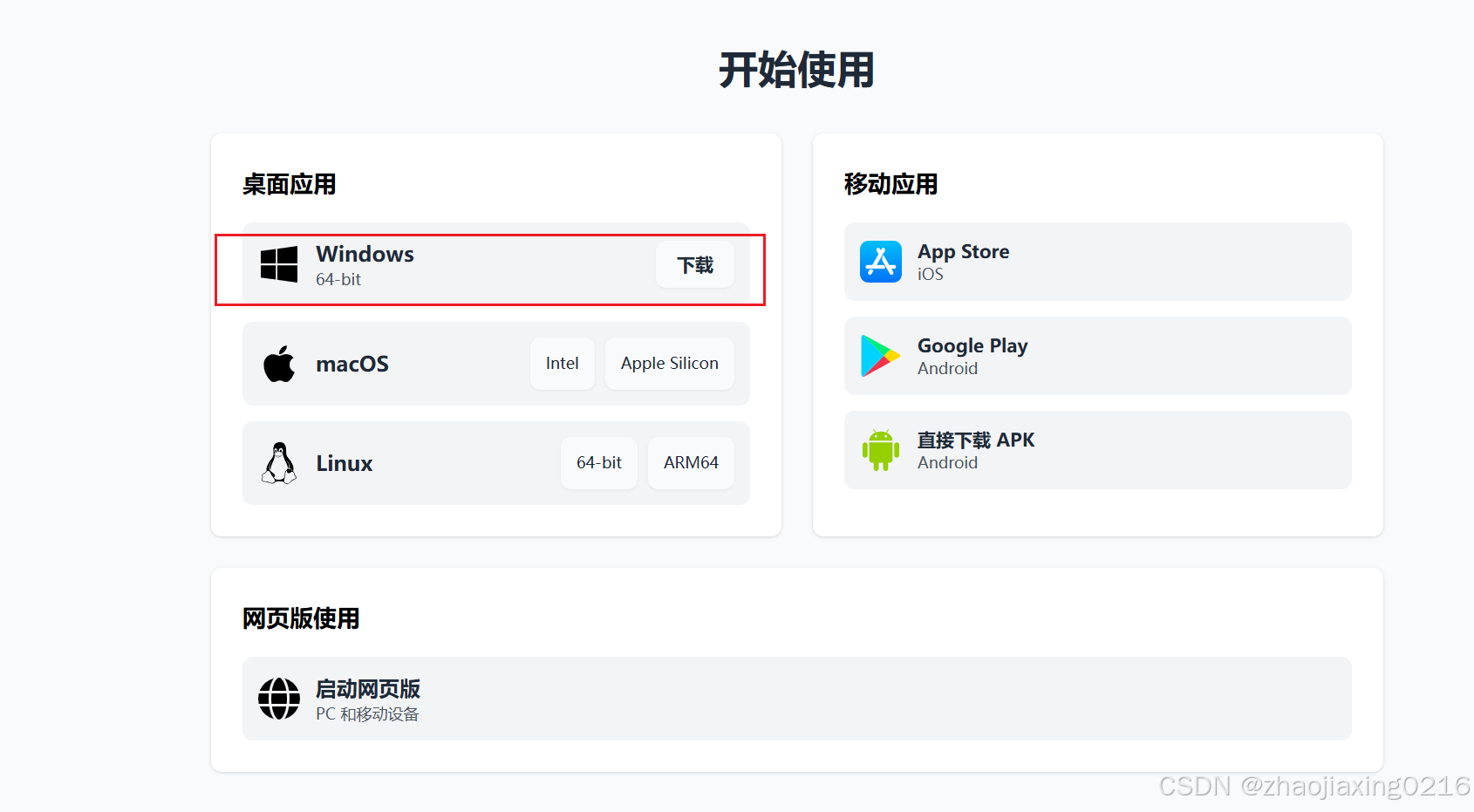Viewport: 1474px width, 812px height.
Task: Click the 桌面应用 section heading
Action: click(x=290, y=184)
